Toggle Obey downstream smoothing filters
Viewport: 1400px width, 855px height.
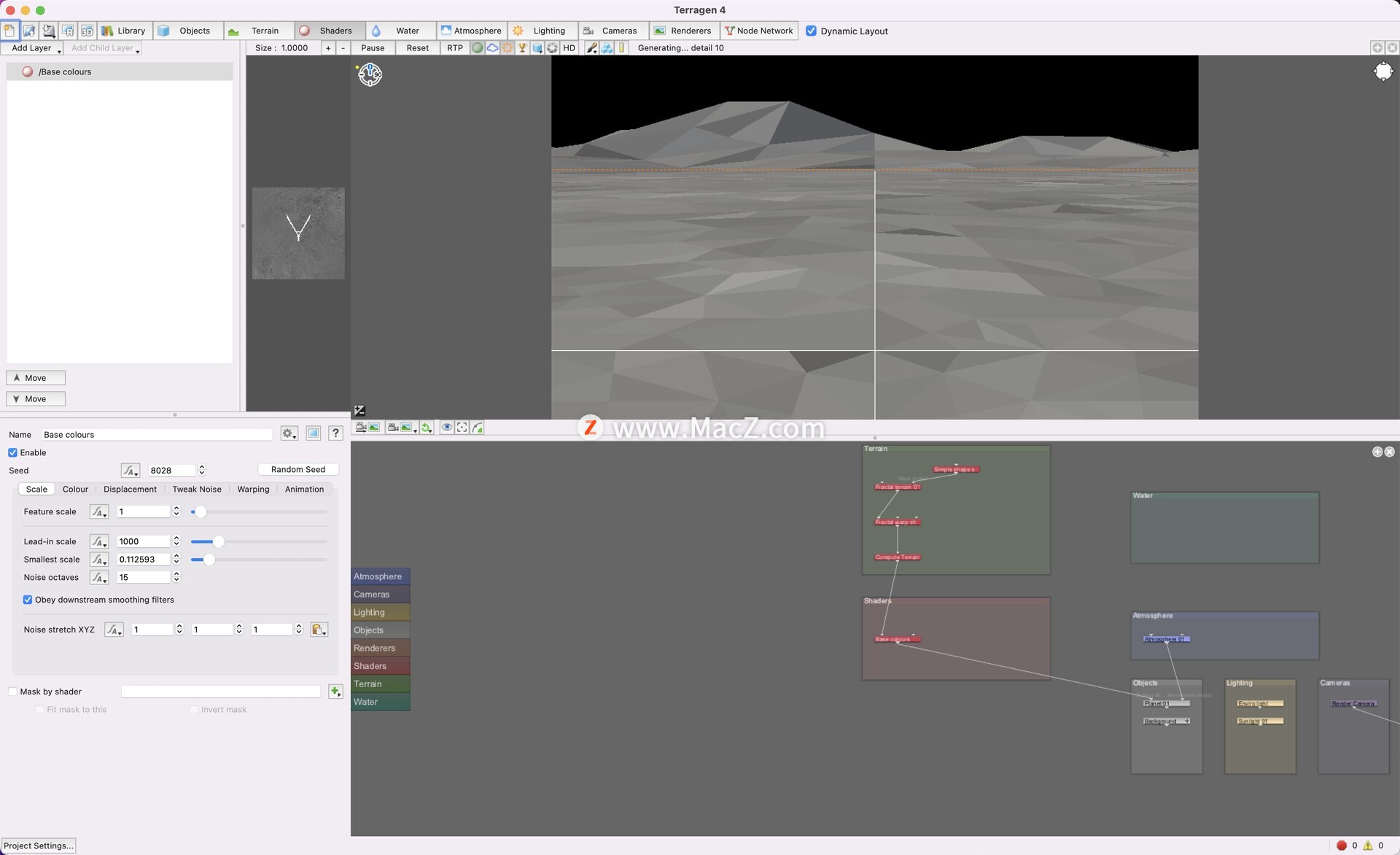[x=28, y=600]
